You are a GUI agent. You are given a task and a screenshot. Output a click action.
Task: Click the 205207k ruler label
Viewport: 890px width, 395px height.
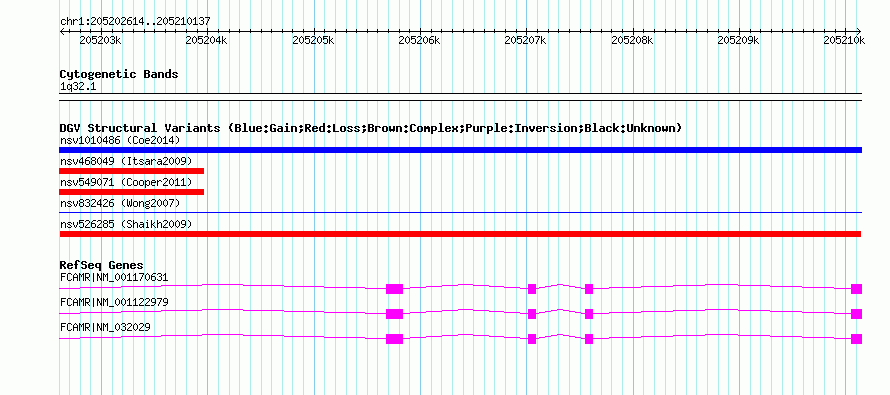[526, 40]
